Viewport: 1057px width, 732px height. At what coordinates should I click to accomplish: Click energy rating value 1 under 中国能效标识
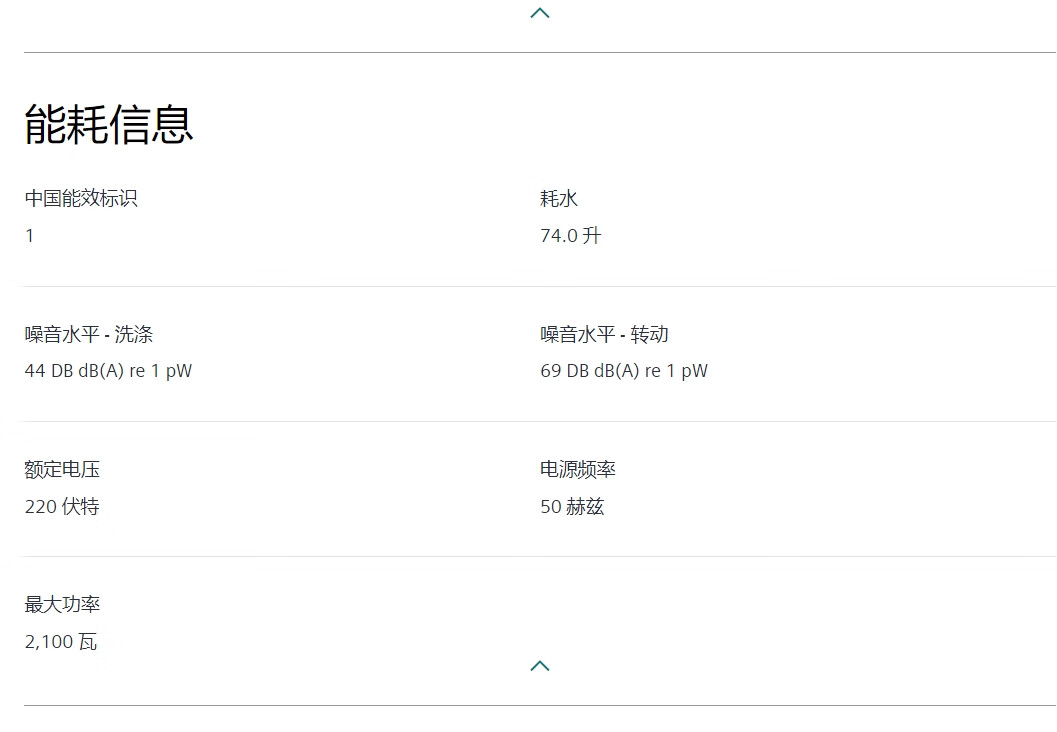(x=30, y=236)
